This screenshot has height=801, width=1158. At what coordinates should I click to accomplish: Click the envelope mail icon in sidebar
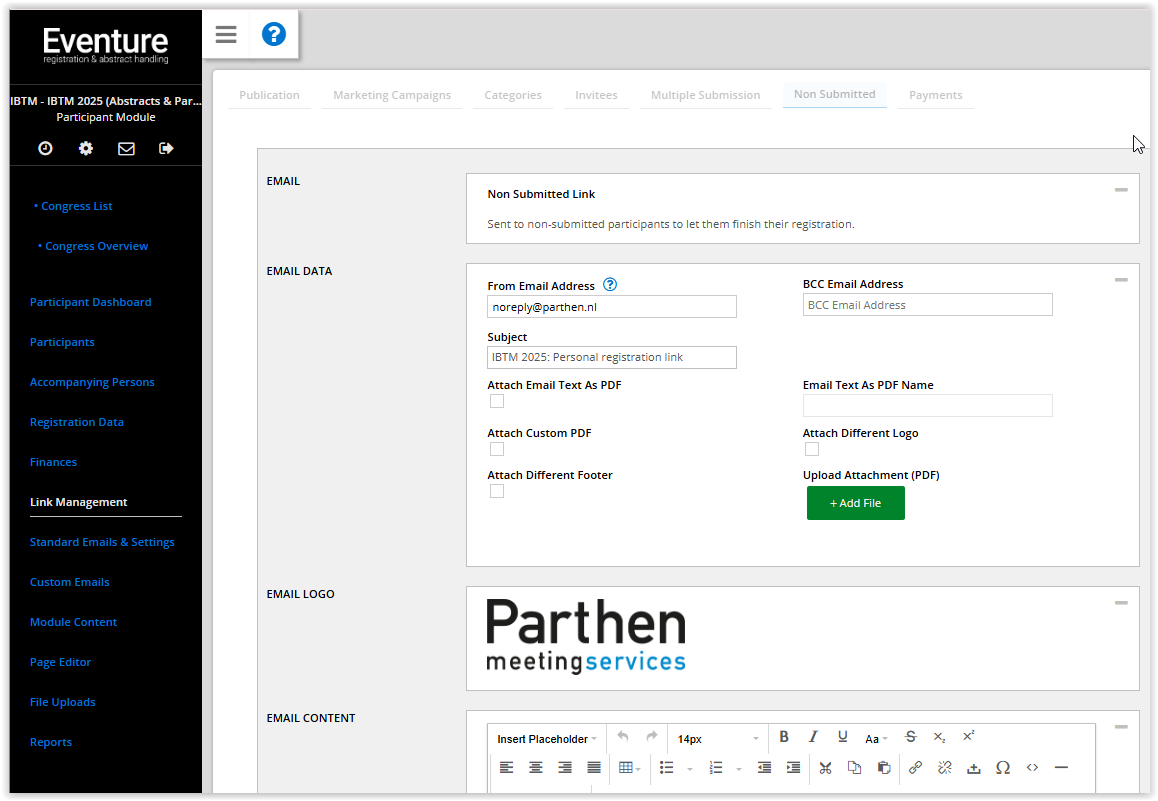(x=126, y=148)
